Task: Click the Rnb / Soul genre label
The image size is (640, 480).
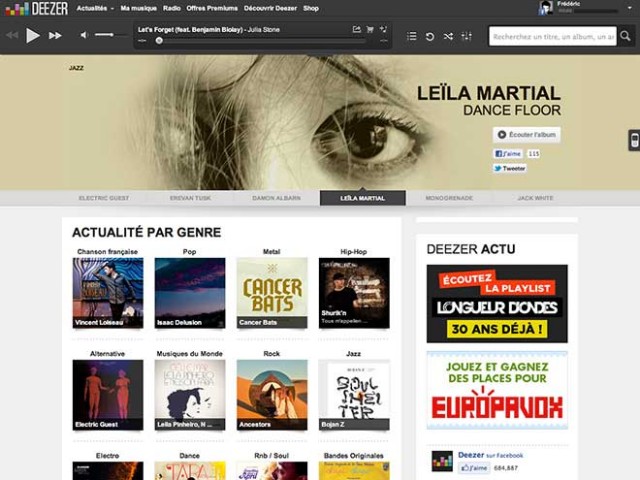Action: [271, 456]
